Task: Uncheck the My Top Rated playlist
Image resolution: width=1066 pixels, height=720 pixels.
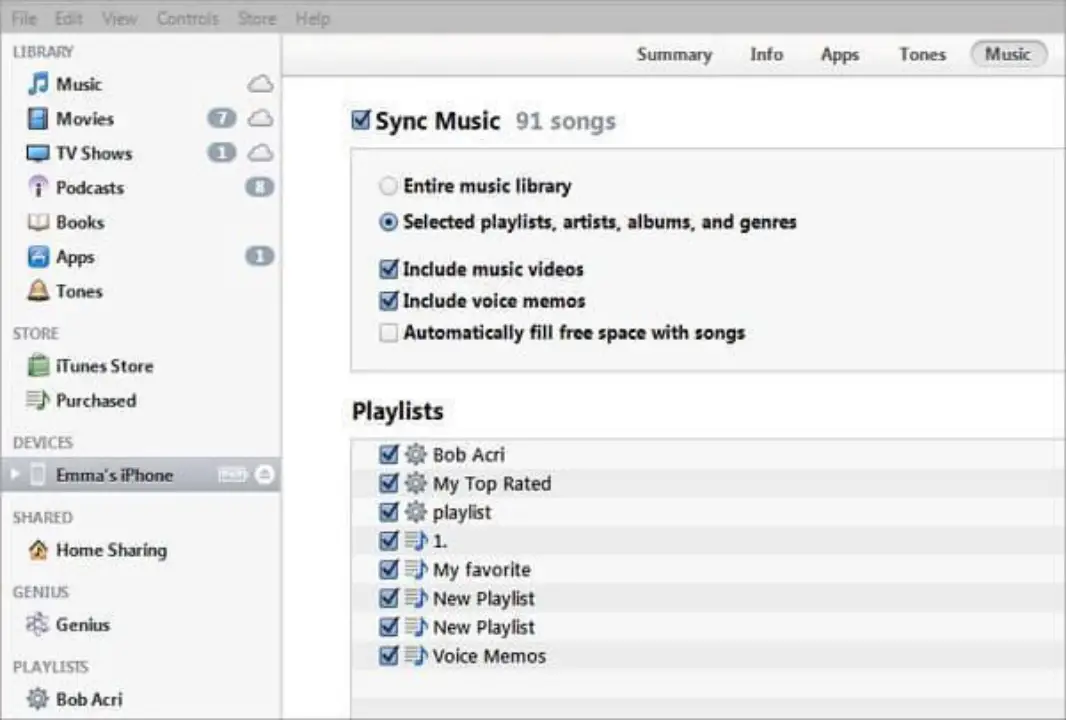Action: coord(389,484)
